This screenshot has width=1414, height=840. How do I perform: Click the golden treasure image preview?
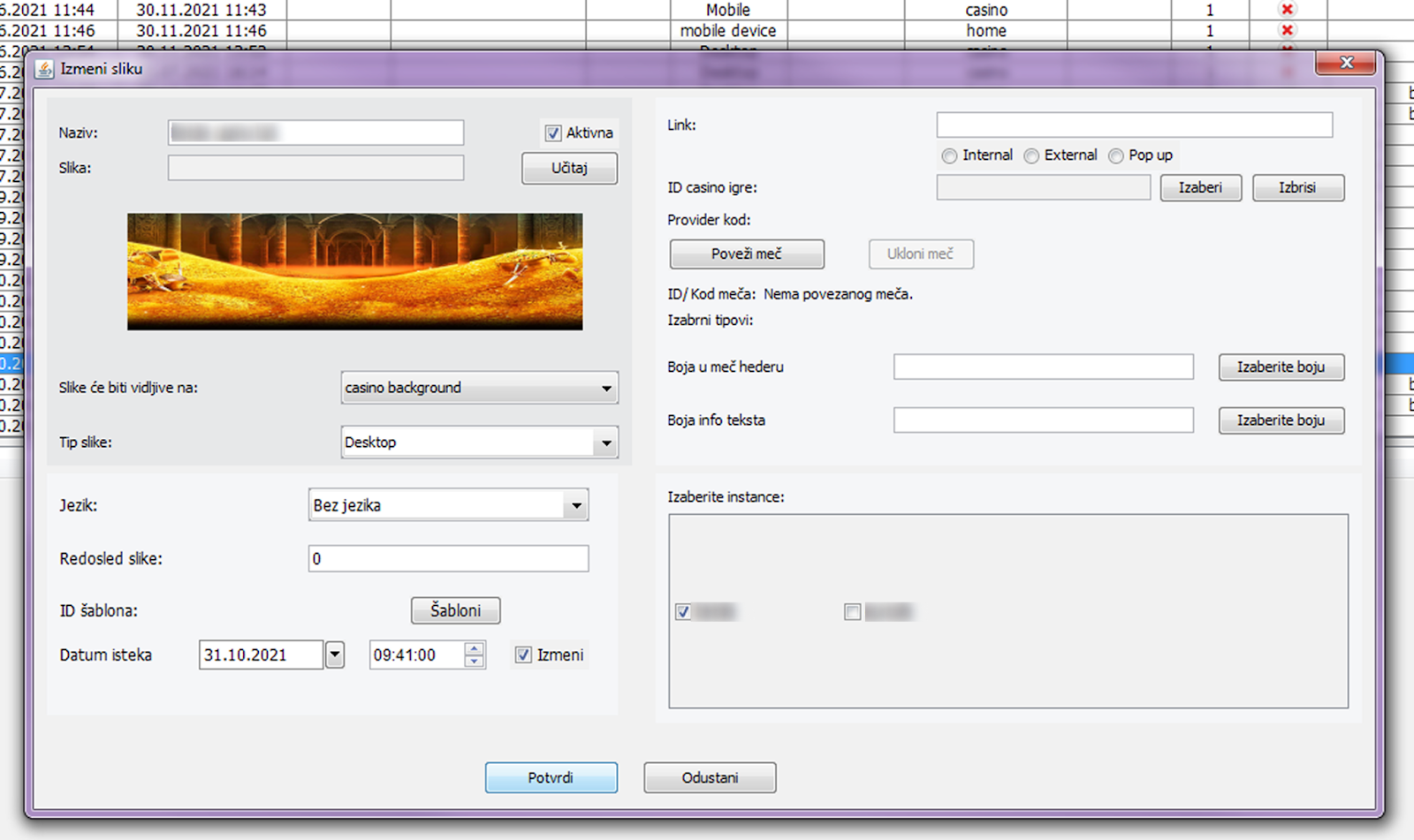[x=354, y=271]
